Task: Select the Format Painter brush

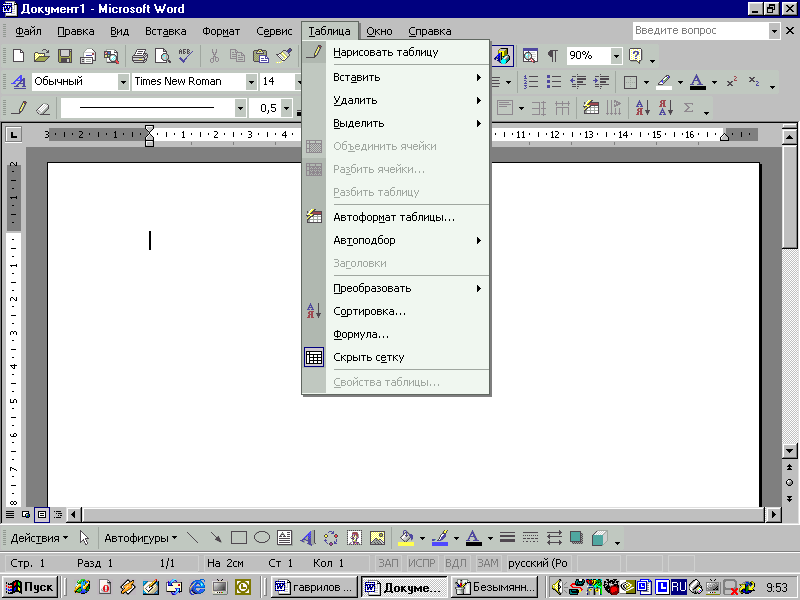Action: 284,56
